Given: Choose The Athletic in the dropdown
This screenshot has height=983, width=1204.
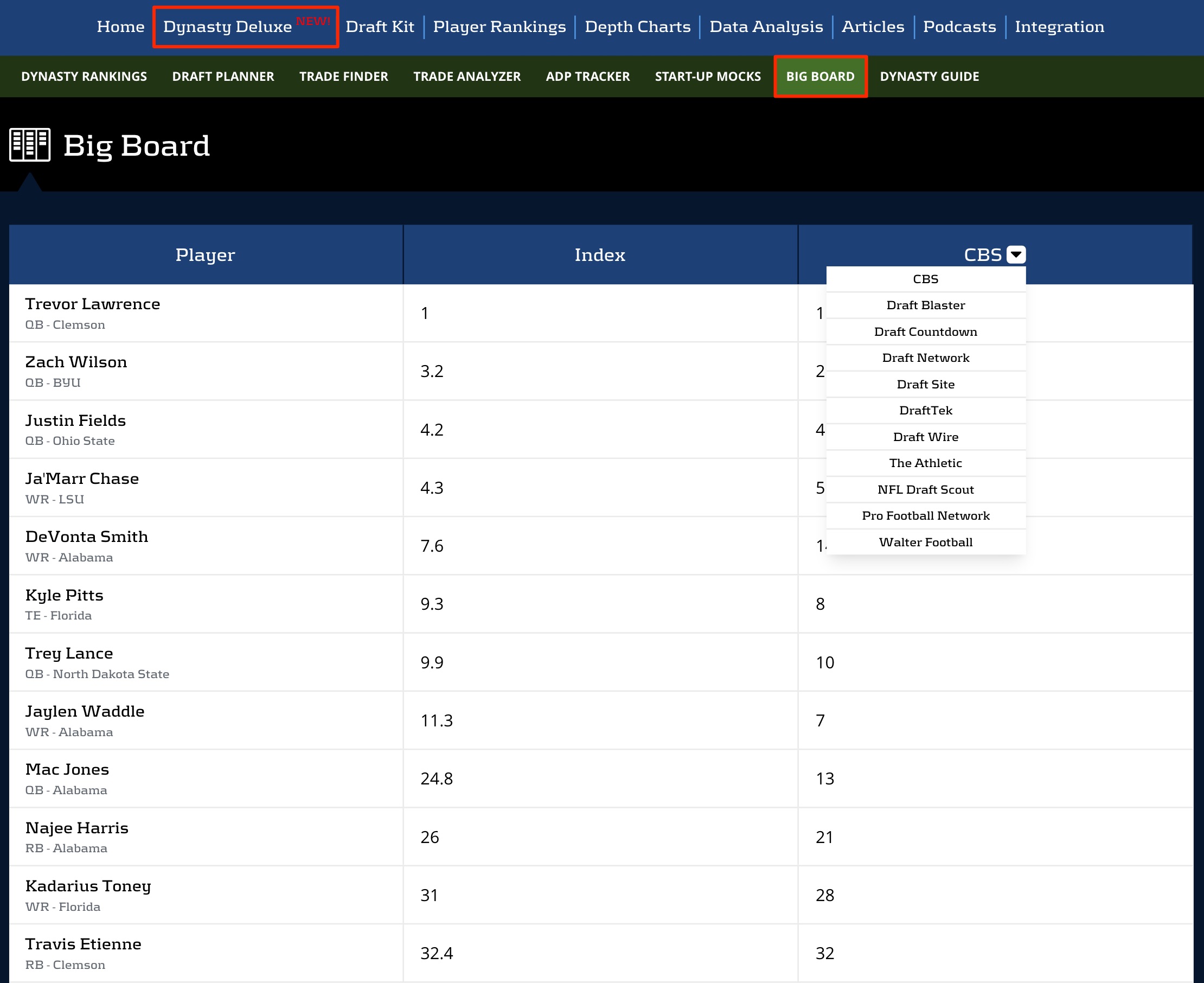Looking at the screenshot, I should [925, 463].
